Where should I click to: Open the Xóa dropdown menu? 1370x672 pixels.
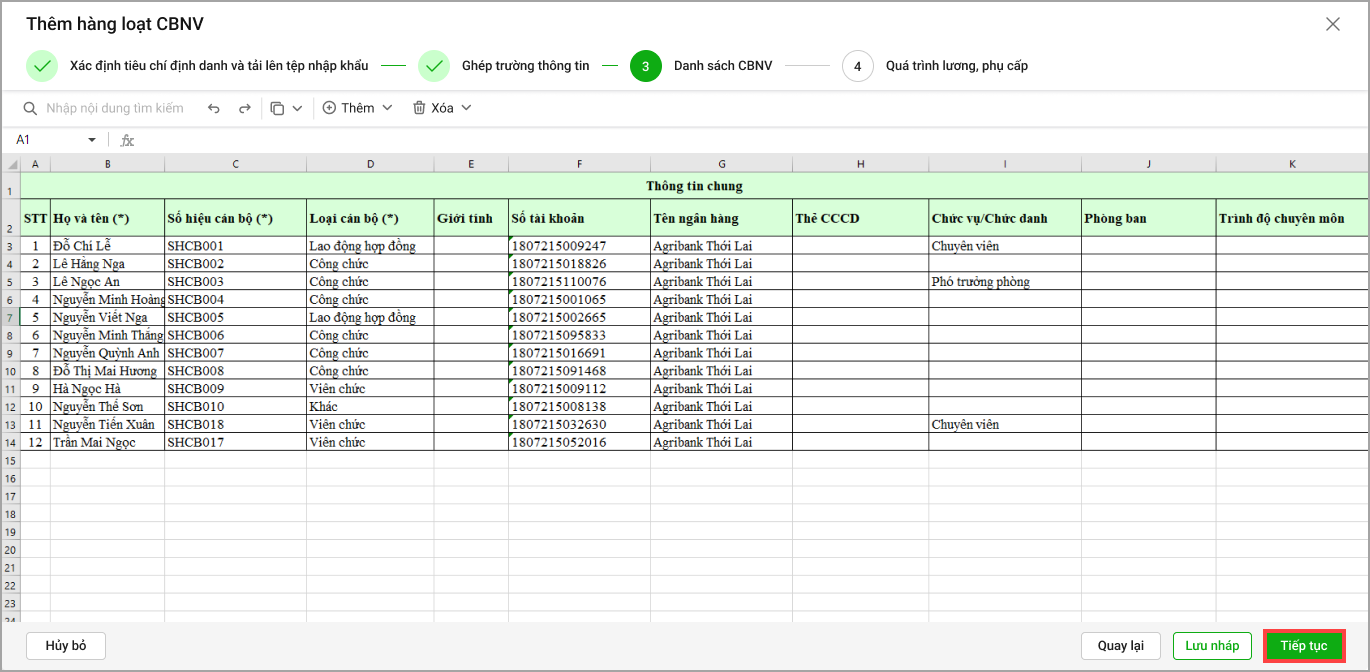(441, 108)
